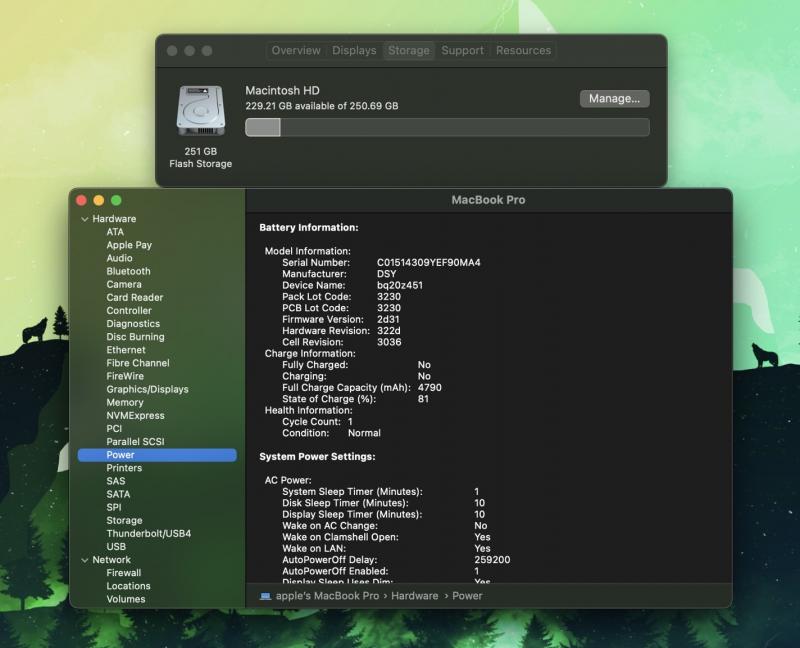The height and width of the screenshot is (648, 800).
Task: Click the State of Charge value 81
Action: coord(423,399)
